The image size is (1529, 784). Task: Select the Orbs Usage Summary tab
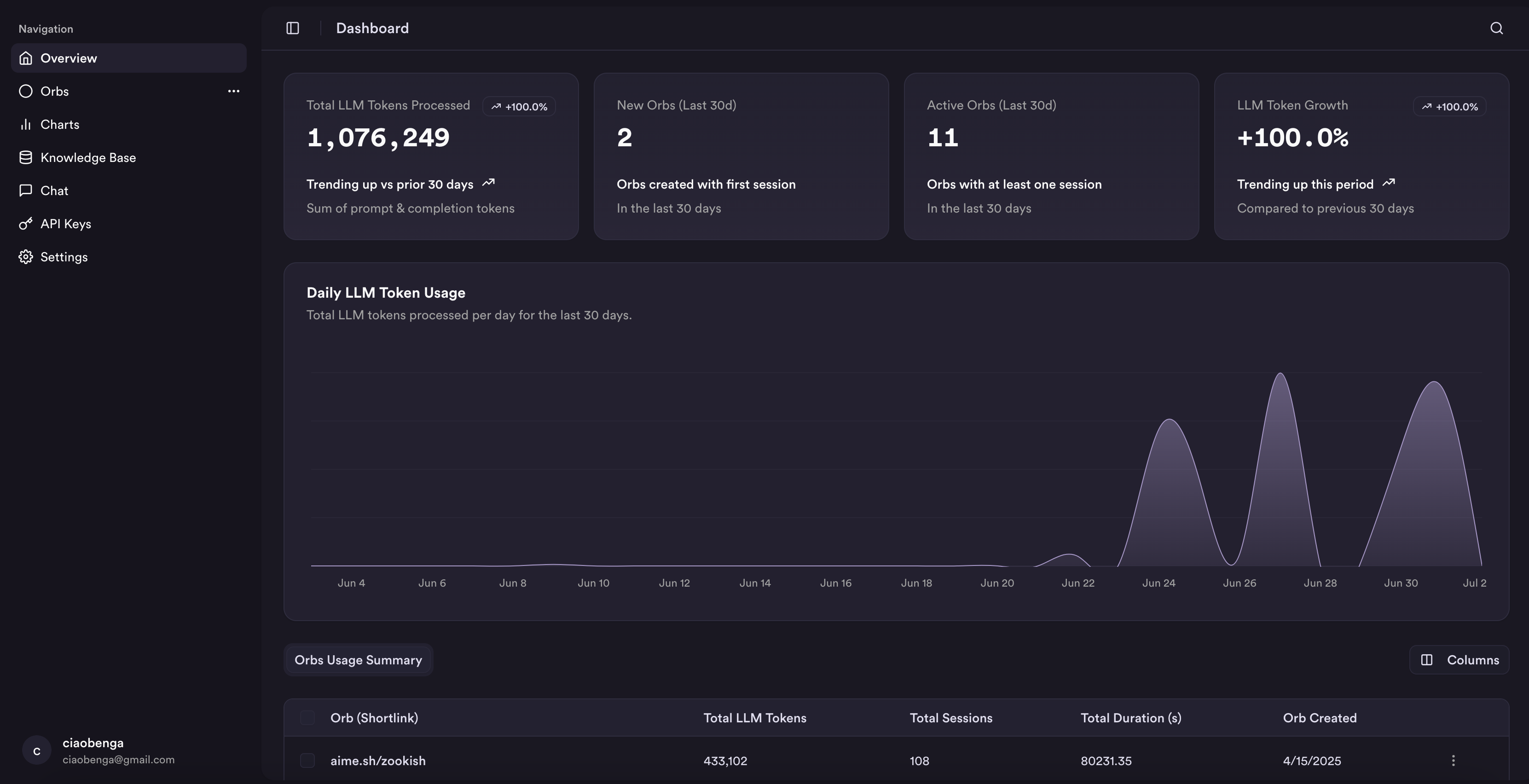(x=358, y=660)
